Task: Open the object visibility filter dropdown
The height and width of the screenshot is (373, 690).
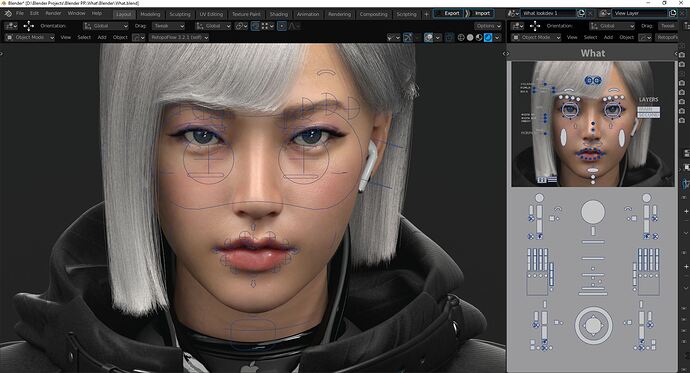Action: pos(393,38)
